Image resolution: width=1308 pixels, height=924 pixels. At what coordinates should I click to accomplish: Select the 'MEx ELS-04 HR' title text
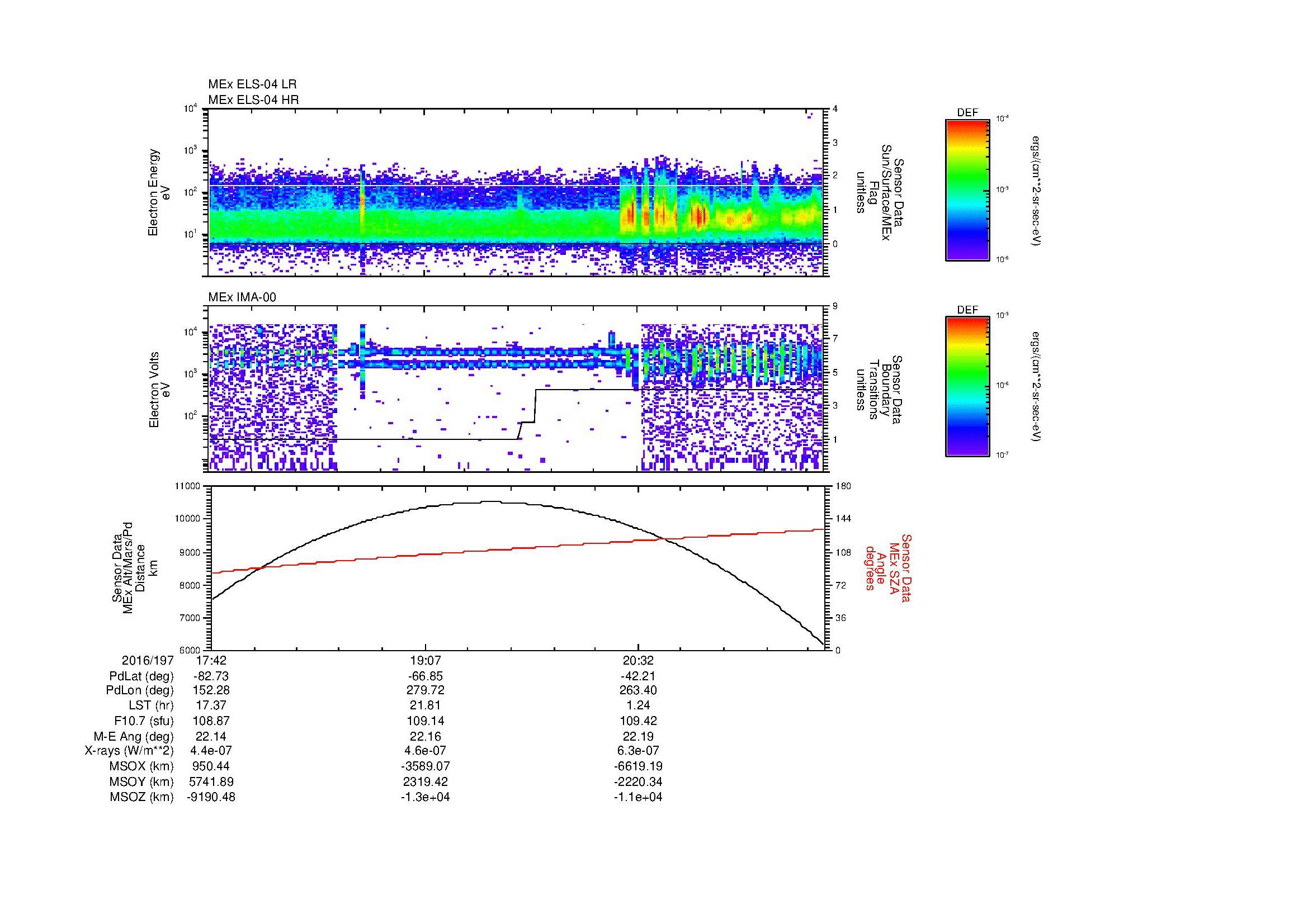(253, 99)
